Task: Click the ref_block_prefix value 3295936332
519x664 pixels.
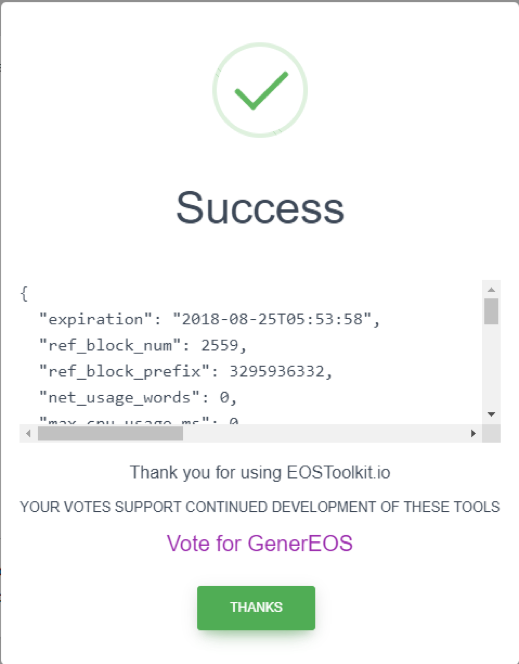Action: point(277,371)
